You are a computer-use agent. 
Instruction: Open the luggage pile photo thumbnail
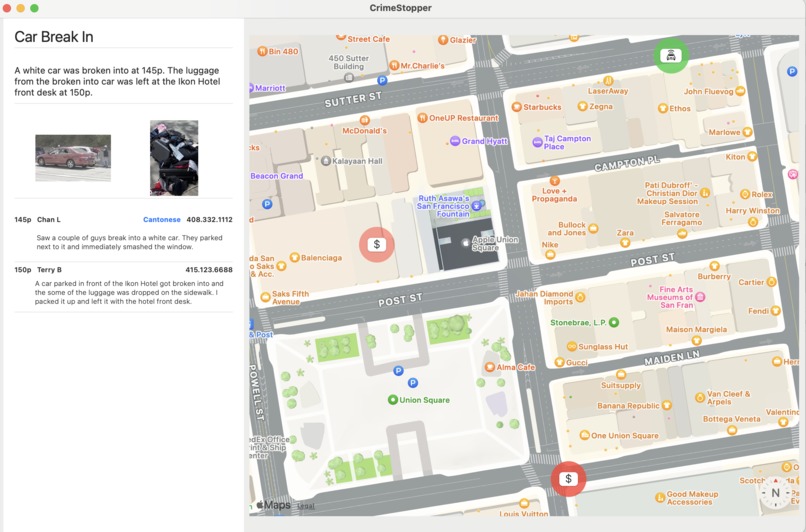[x=174, y=158]
